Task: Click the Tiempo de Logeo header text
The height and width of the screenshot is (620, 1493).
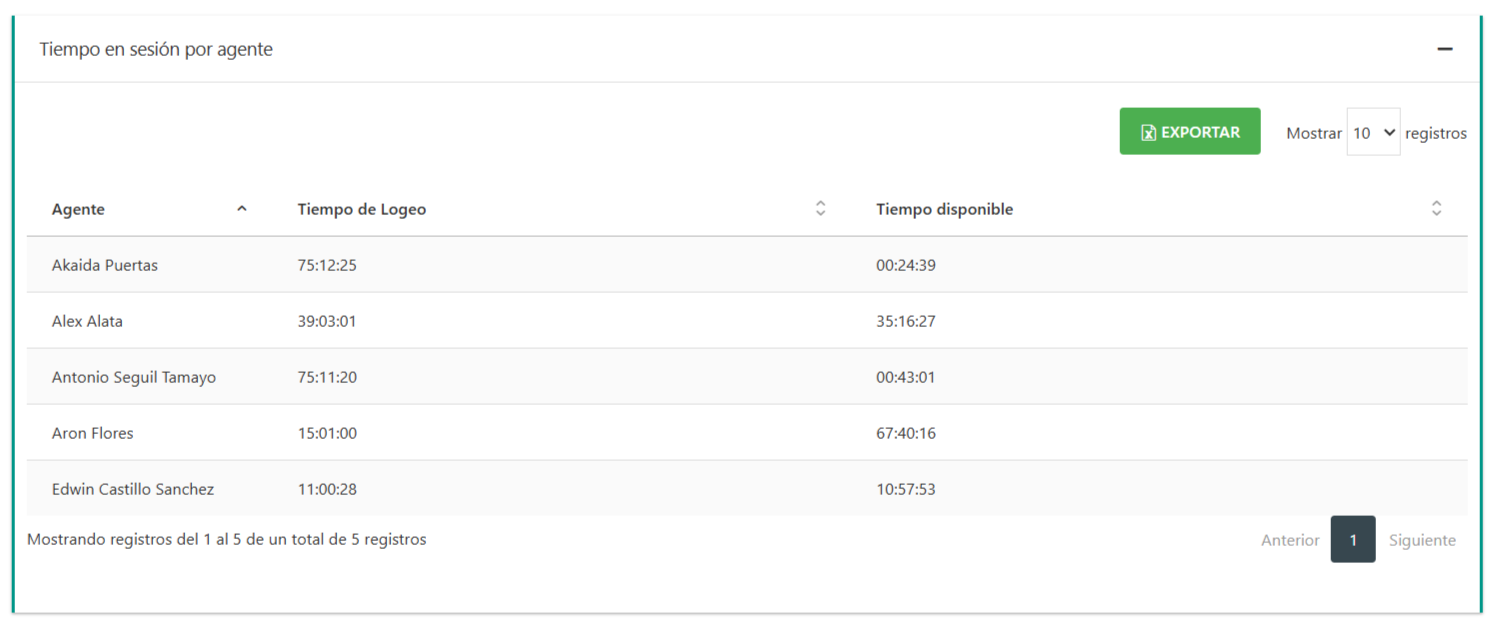Action: coord(362,209)
